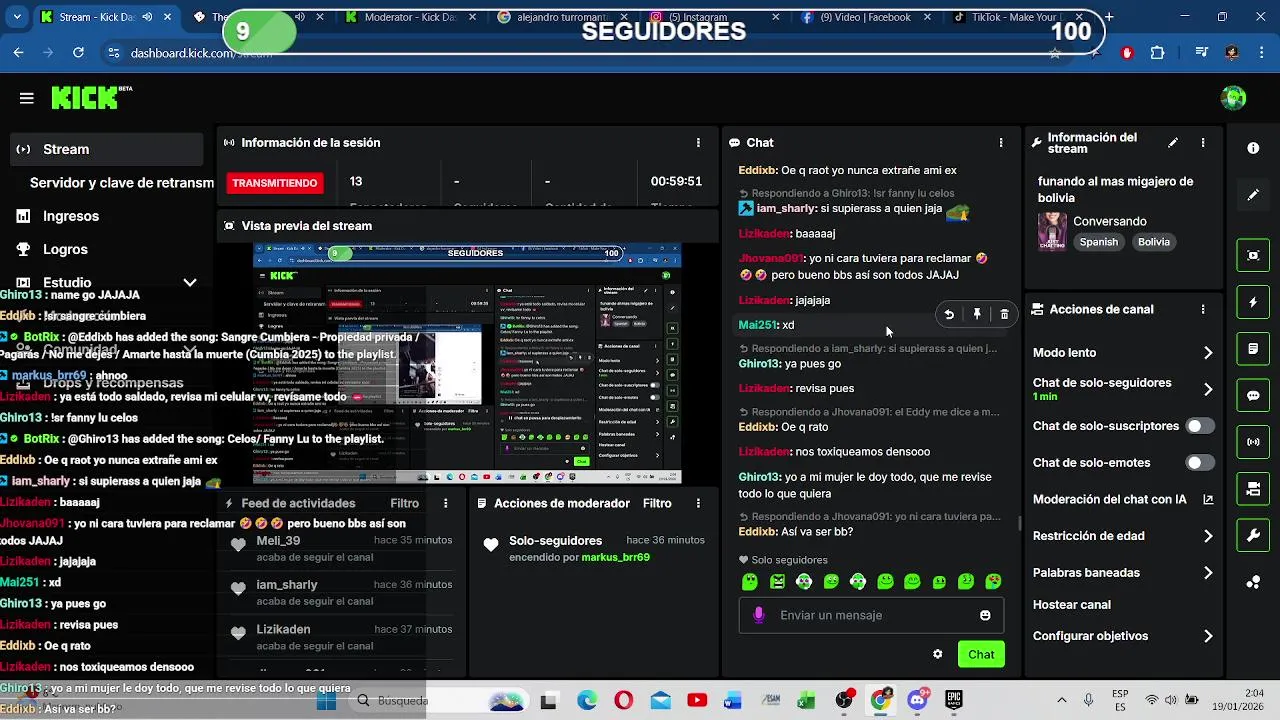This screenshot has height=720, width=1280.
Task: Expand Chat de solo-seguidores options
Action: [1208, 389]
